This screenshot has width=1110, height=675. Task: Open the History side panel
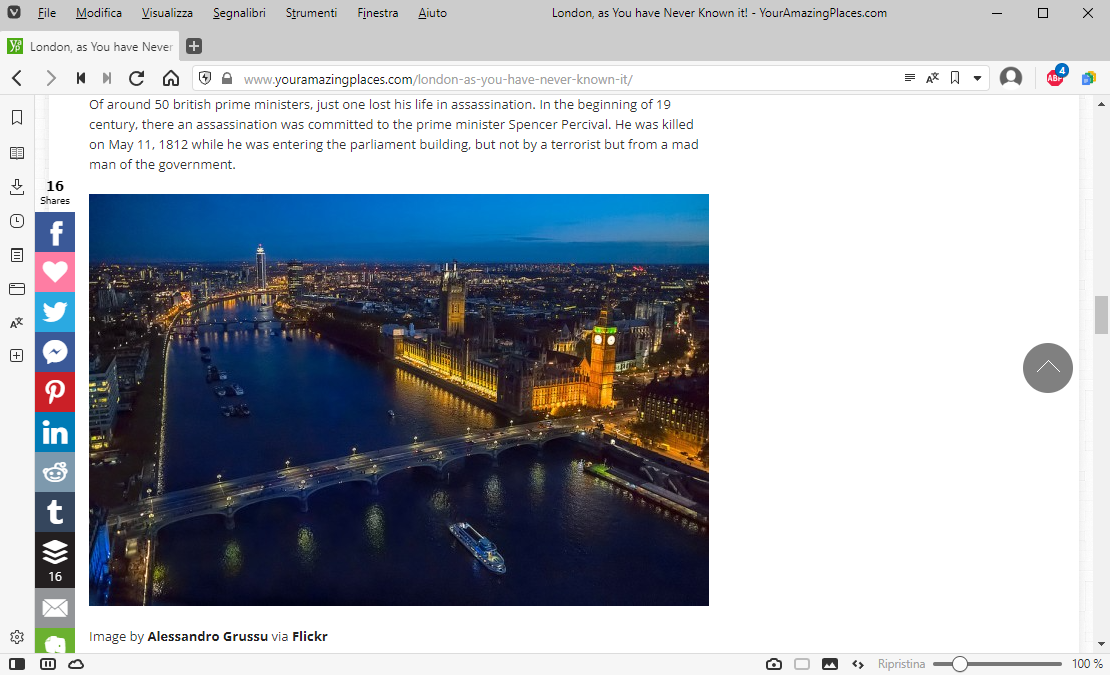click(x=17, y=221)
